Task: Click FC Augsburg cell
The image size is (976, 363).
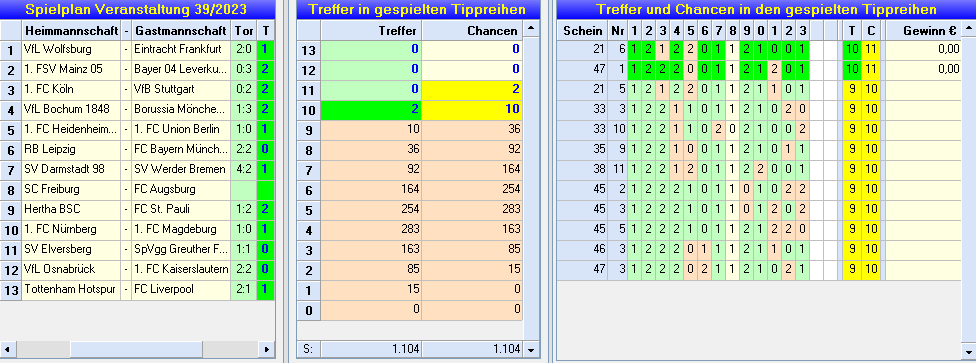Action: pos(181,189)
